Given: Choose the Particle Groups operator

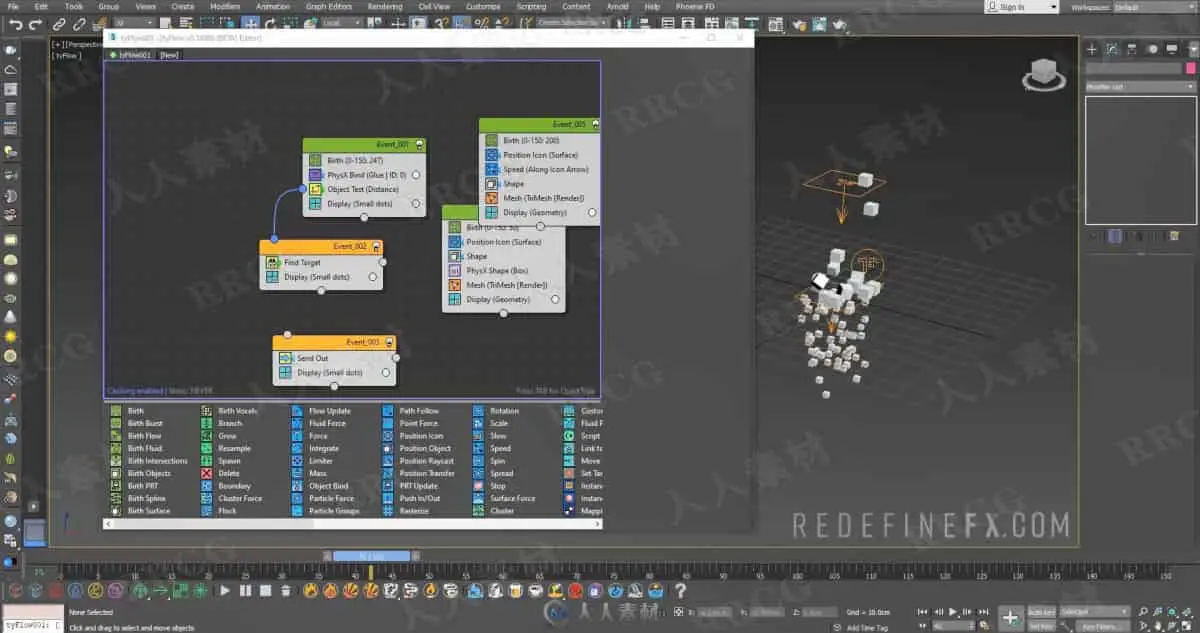Looking at the screenshot, I should [x=326, y=511].
